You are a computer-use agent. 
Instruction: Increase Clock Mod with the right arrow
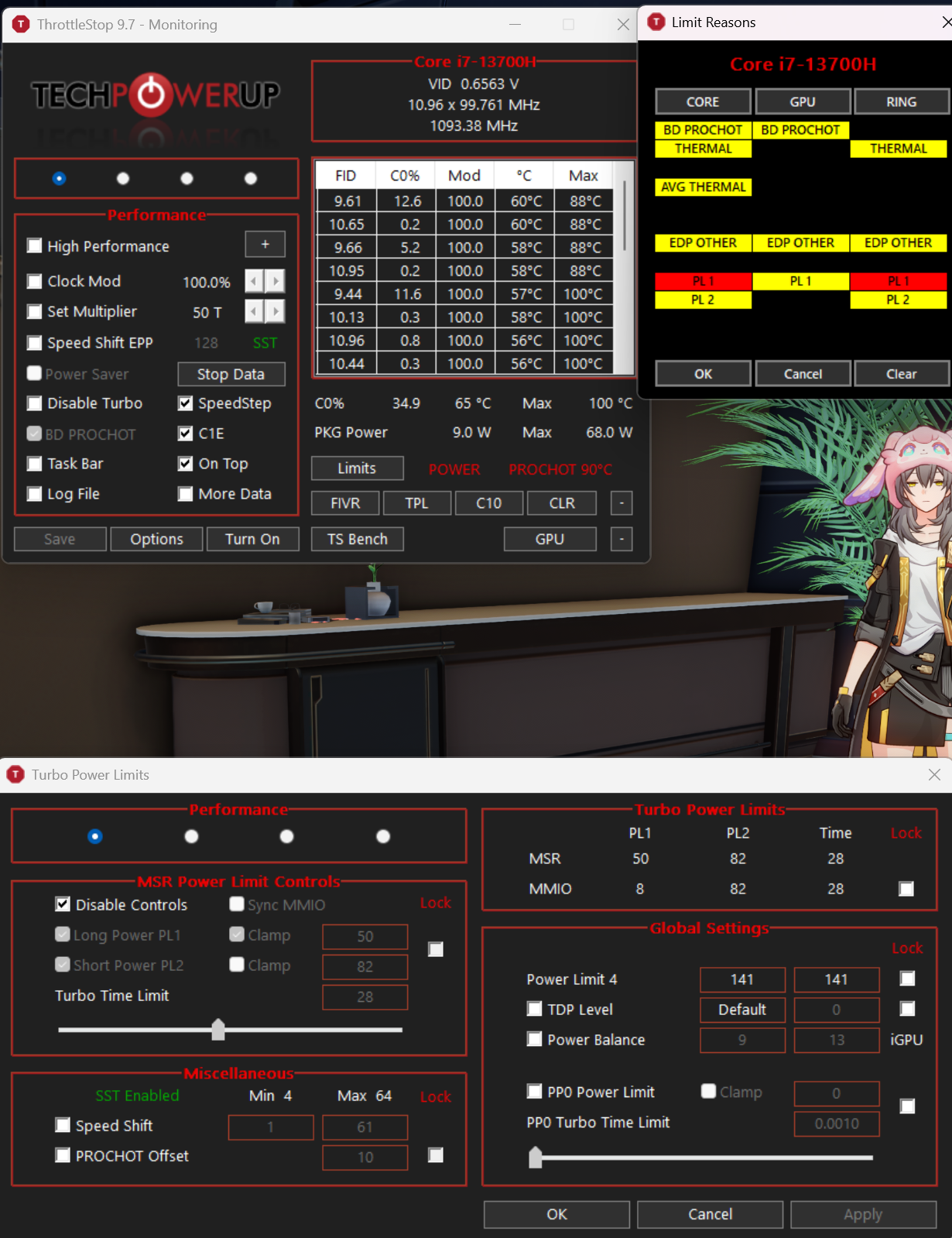click(x=276, y=280)
